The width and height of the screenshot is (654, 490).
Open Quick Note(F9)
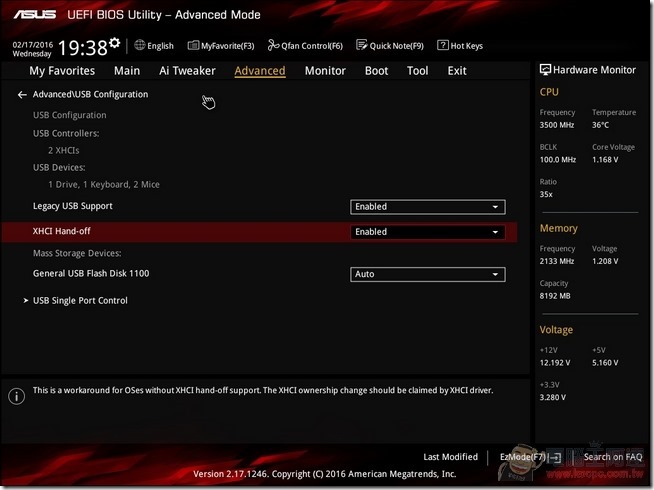(x=390, y=45)
